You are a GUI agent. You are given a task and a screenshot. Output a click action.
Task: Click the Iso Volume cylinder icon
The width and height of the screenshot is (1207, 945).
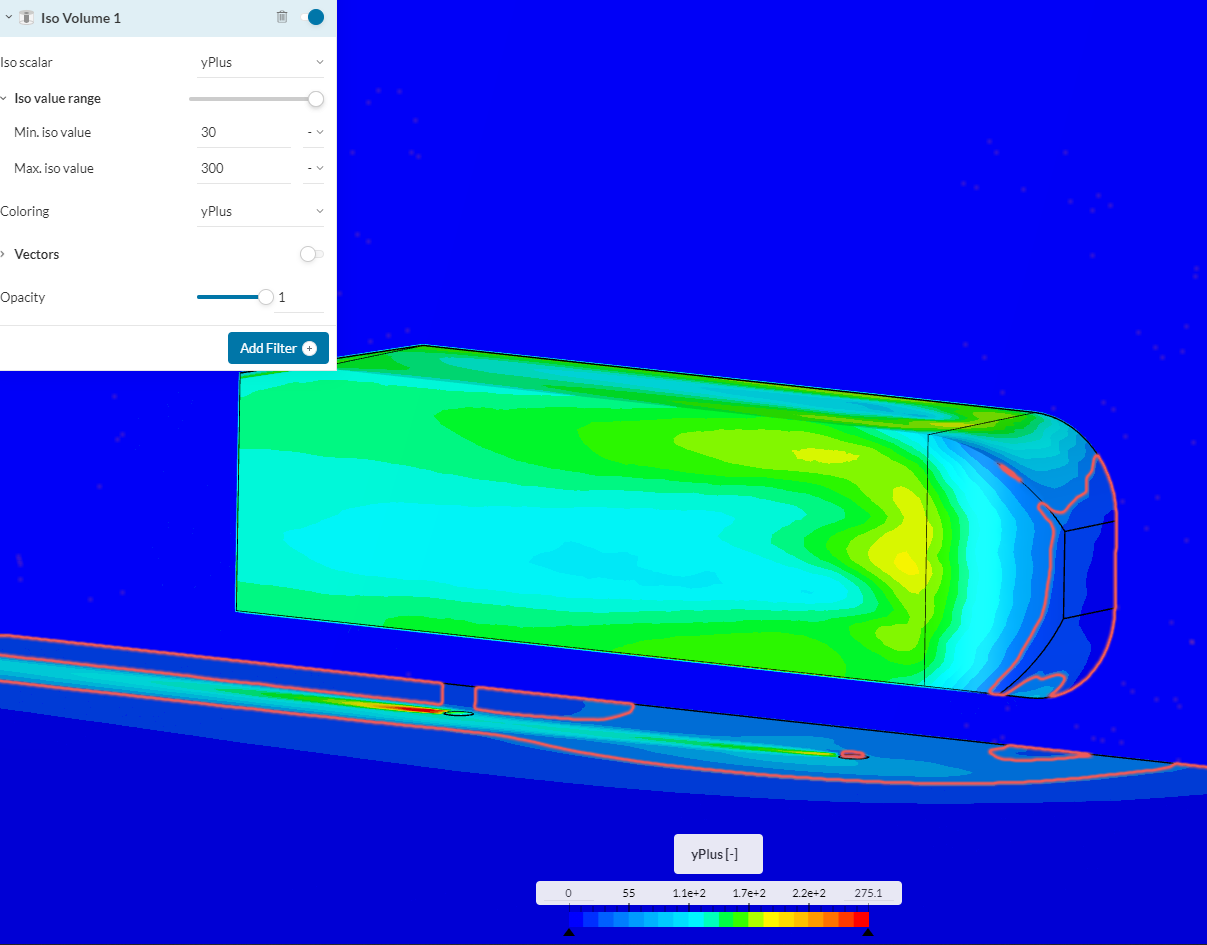click(x=26, y=17)
